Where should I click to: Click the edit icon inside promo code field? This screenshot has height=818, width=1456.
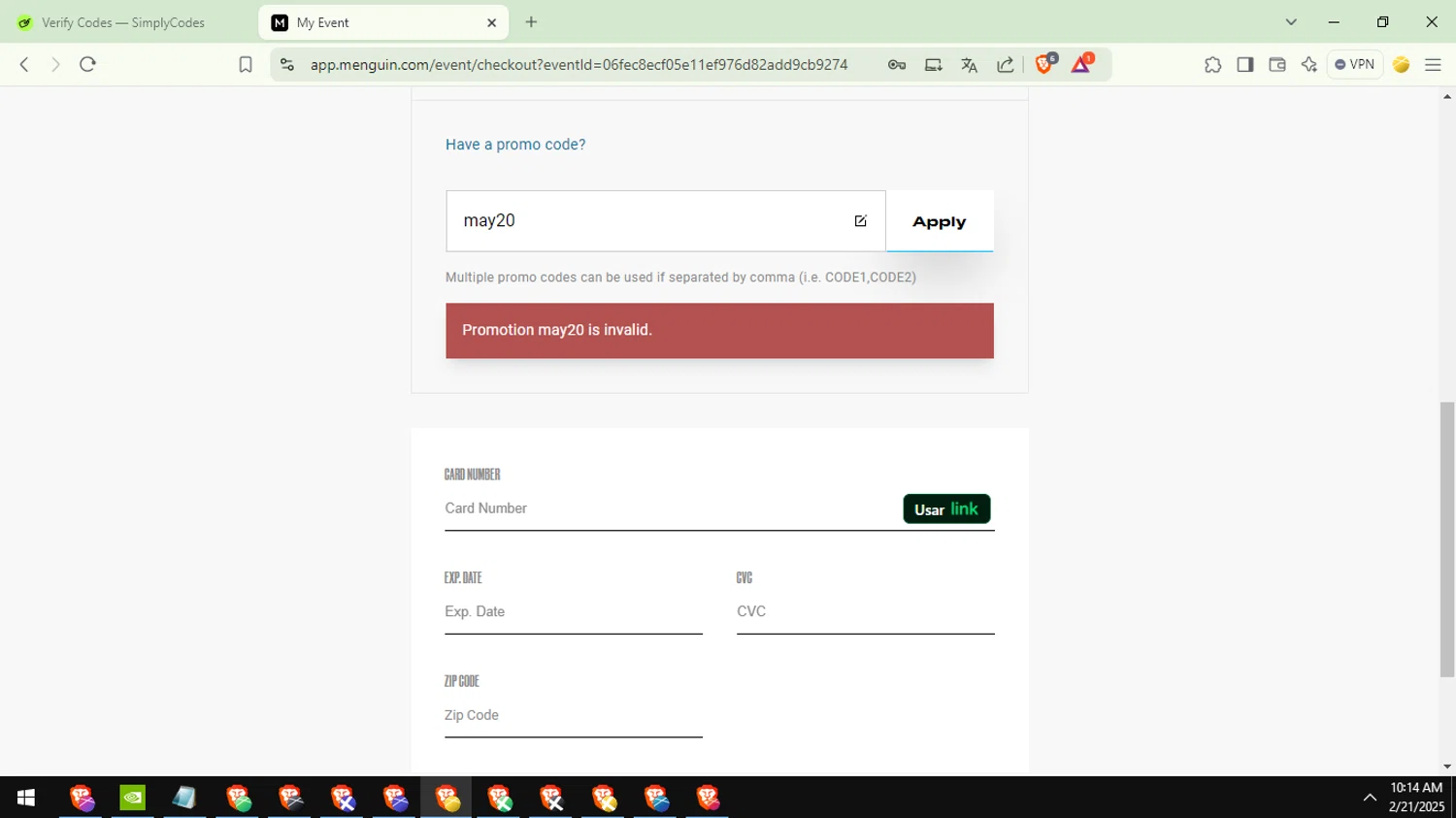click(860, 221)
